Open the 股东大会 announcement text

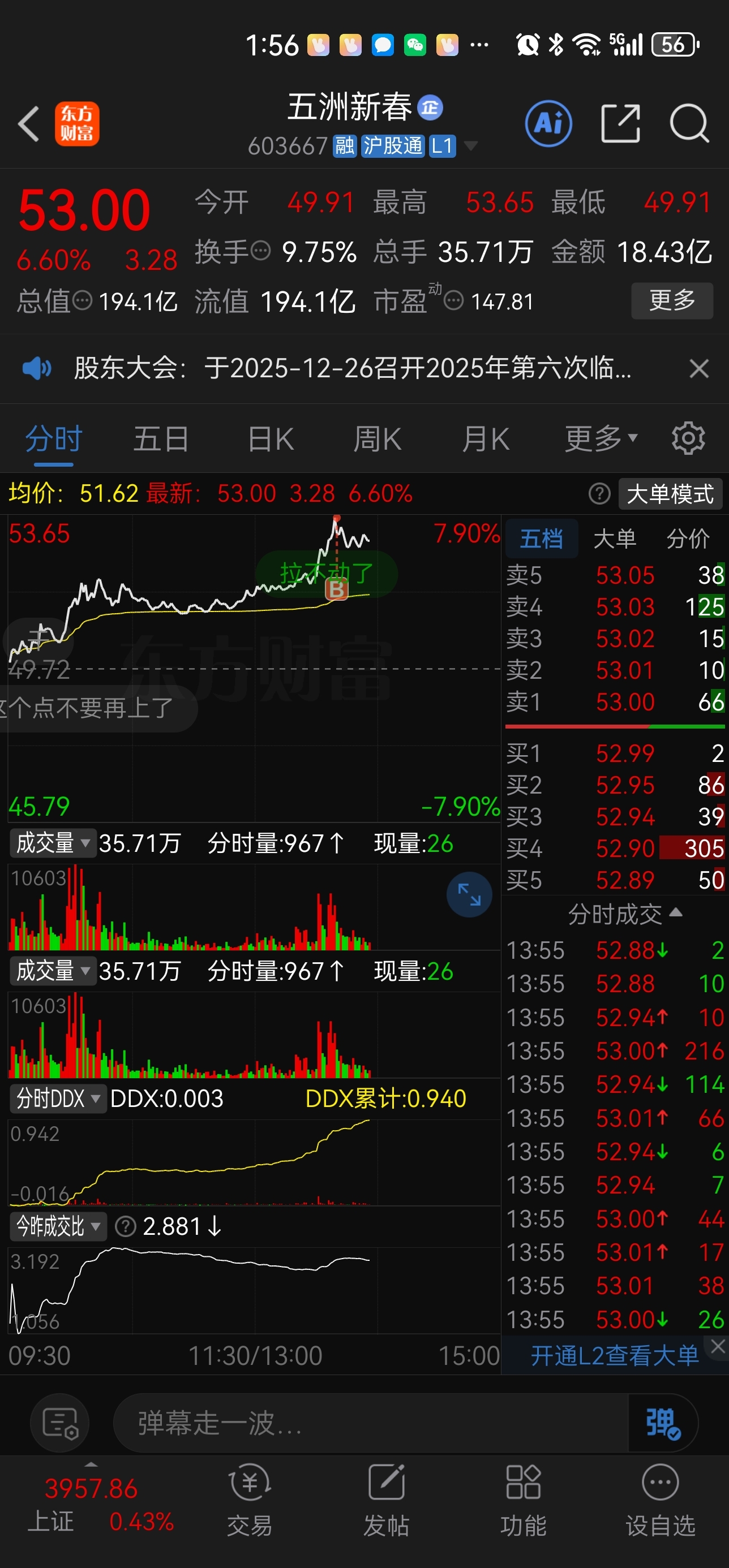[353, 368]
